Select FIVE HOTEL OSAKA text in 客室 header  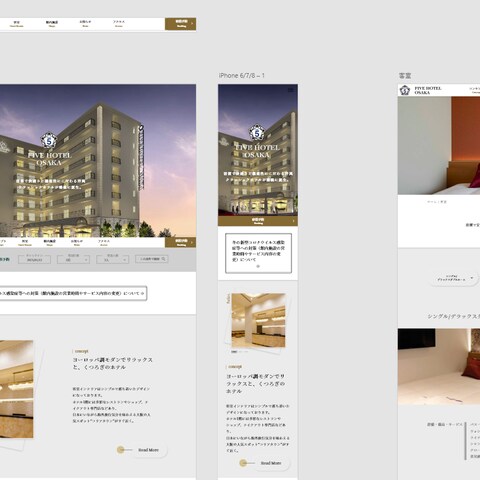pos(428,90)
